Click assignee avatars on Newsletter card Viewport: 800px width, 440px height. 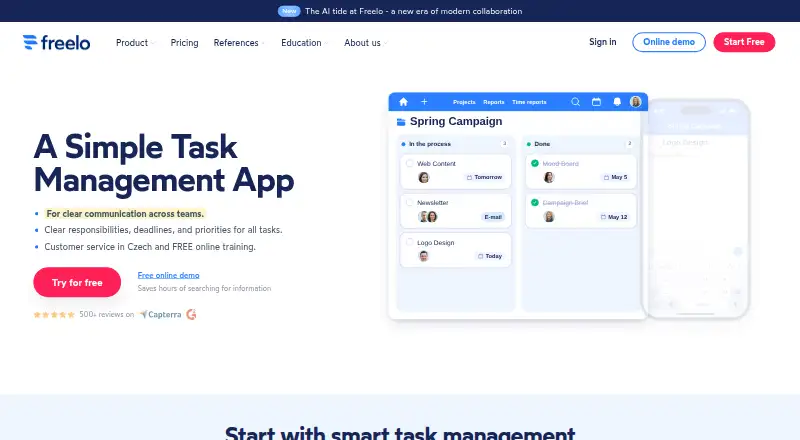428,216
